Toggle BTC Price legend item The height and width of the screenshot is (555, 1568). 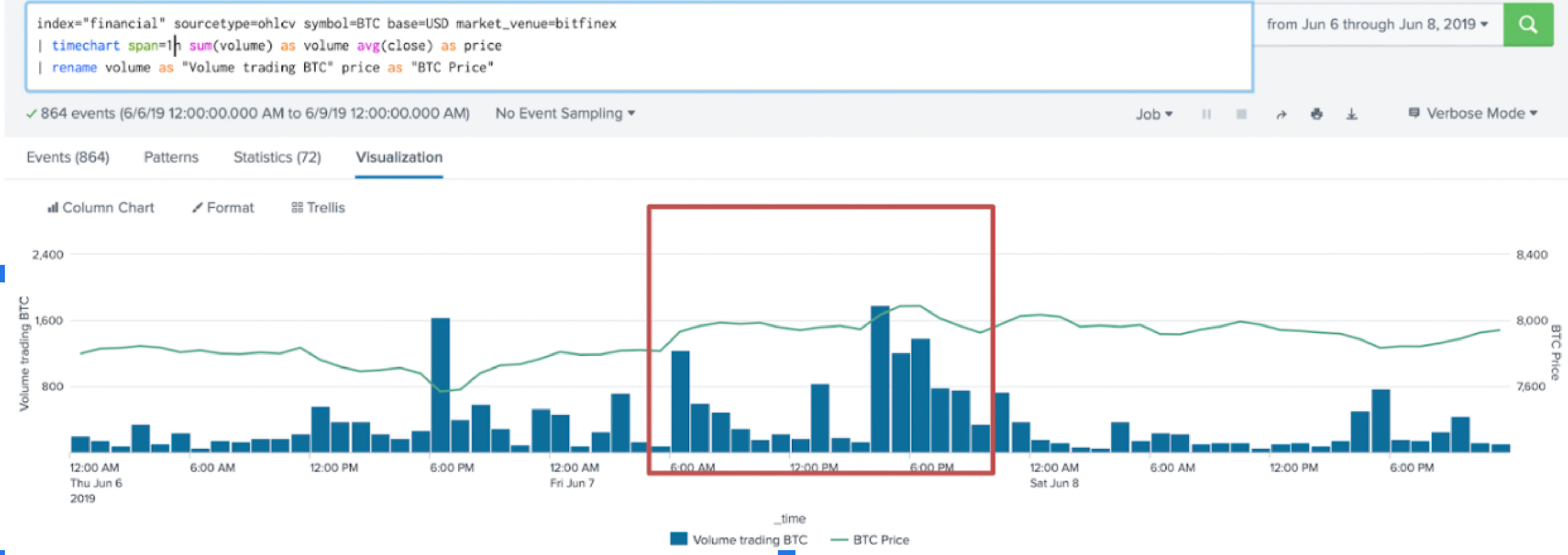pos(869,539)
